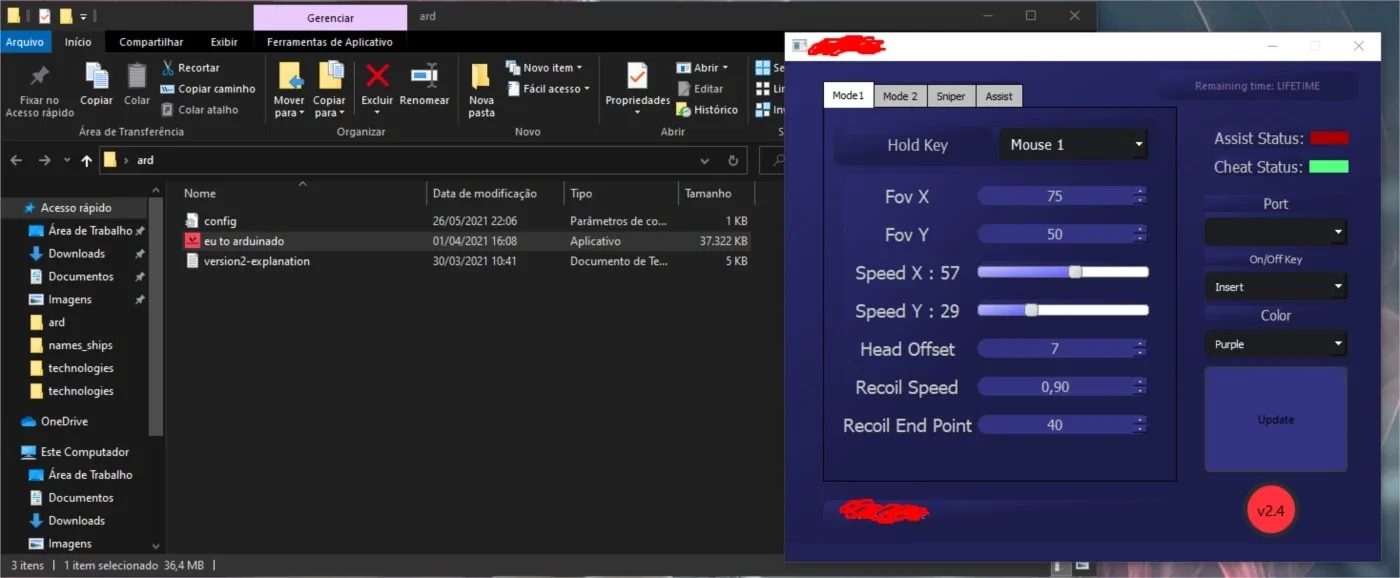Viewport: 1400px width, 578px height.
Task: Switch to the Assist tab
Action: click(x=999, y=96)
